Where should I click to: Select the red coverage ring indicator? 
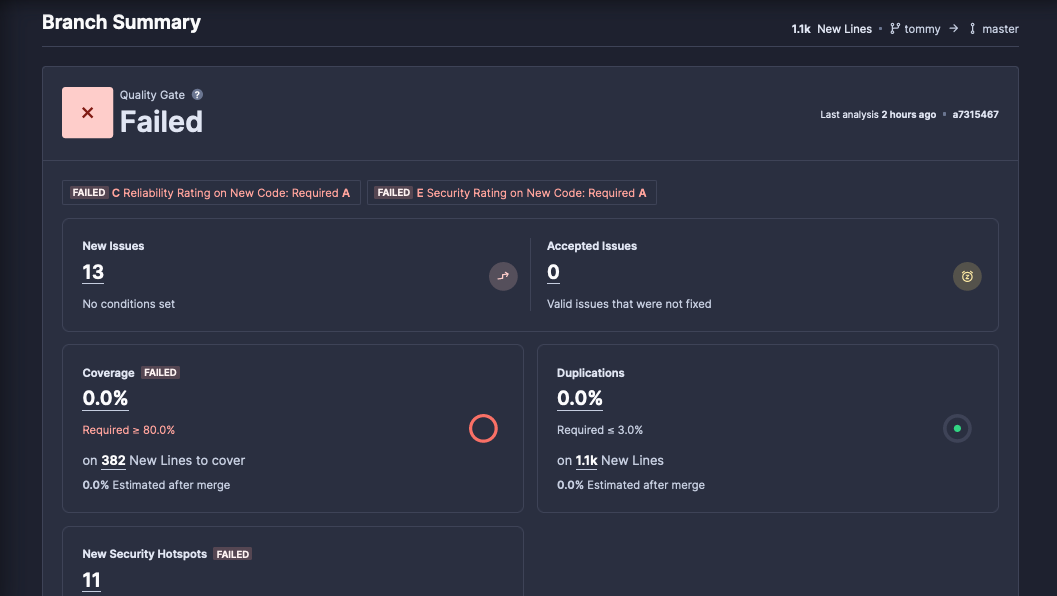click(x=483, y=428)
